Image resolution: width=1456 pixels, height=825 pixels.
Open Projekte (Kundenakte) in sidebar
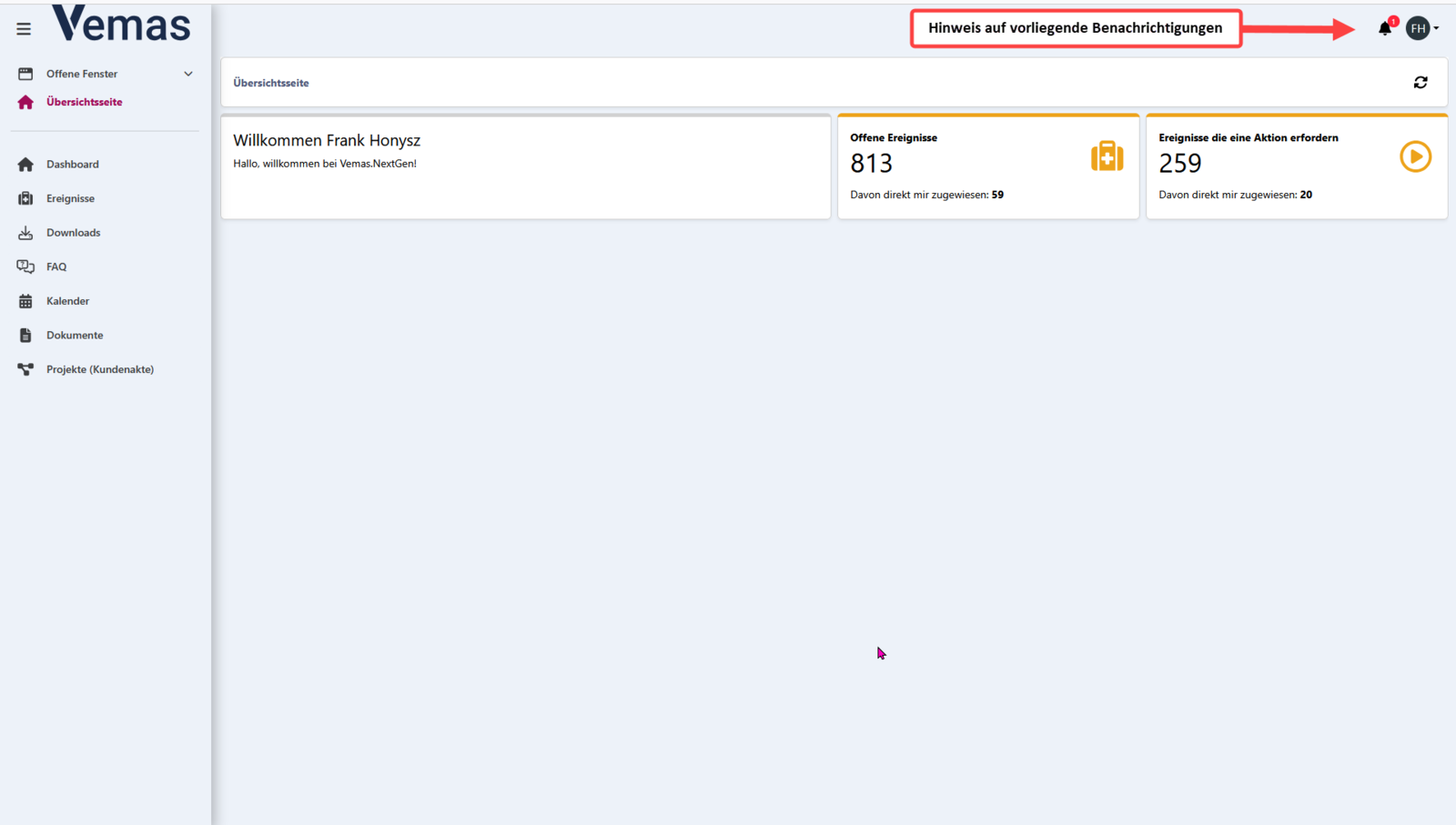(x=100, y=369)
